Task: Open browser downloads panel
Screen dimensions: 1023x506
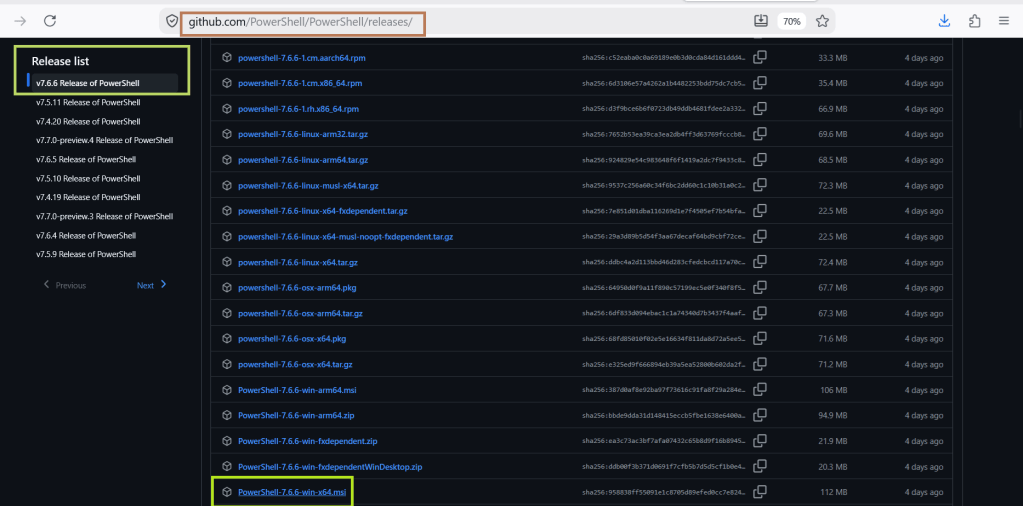Action: (944, 21)
